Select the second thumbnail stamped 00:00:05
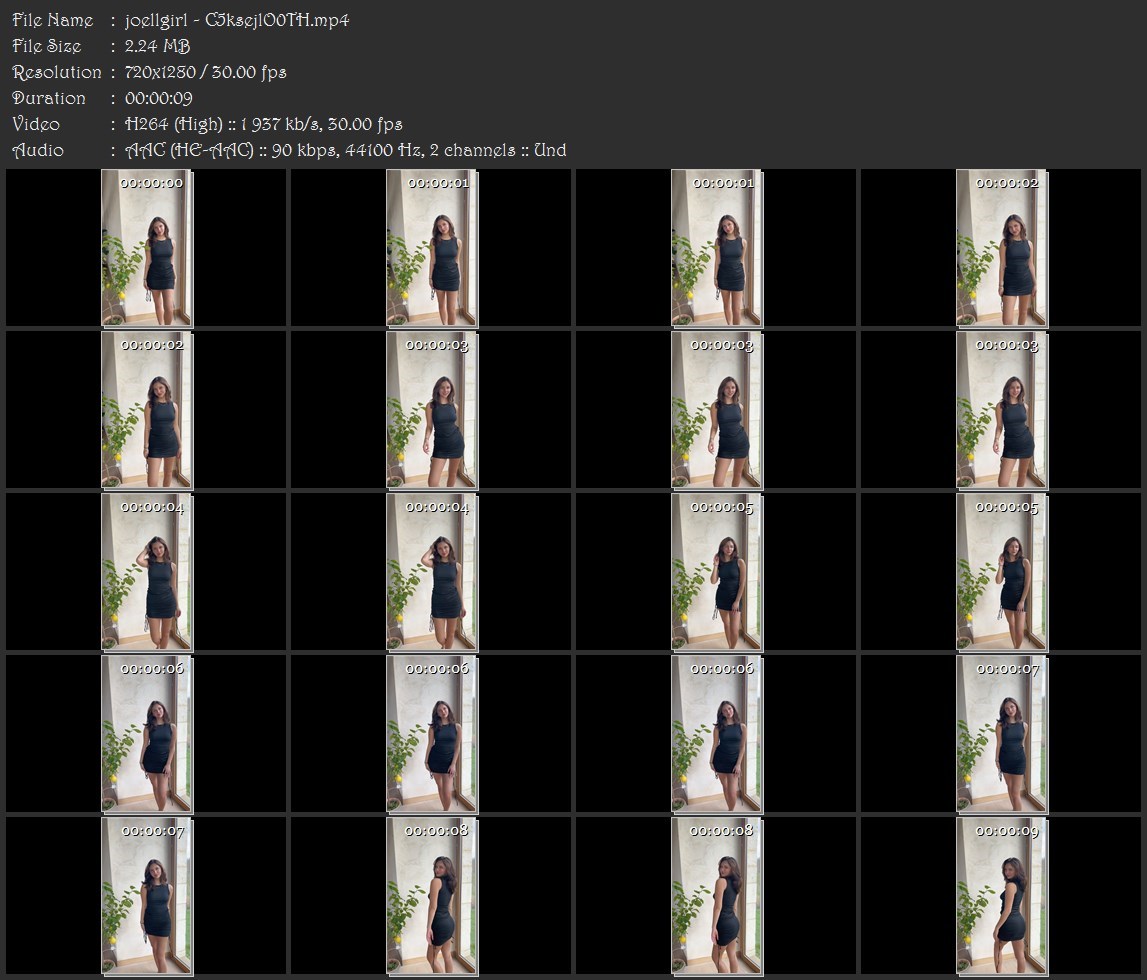The height and width of the screenshot is (980, 1147). click(x=1002, y=572)
